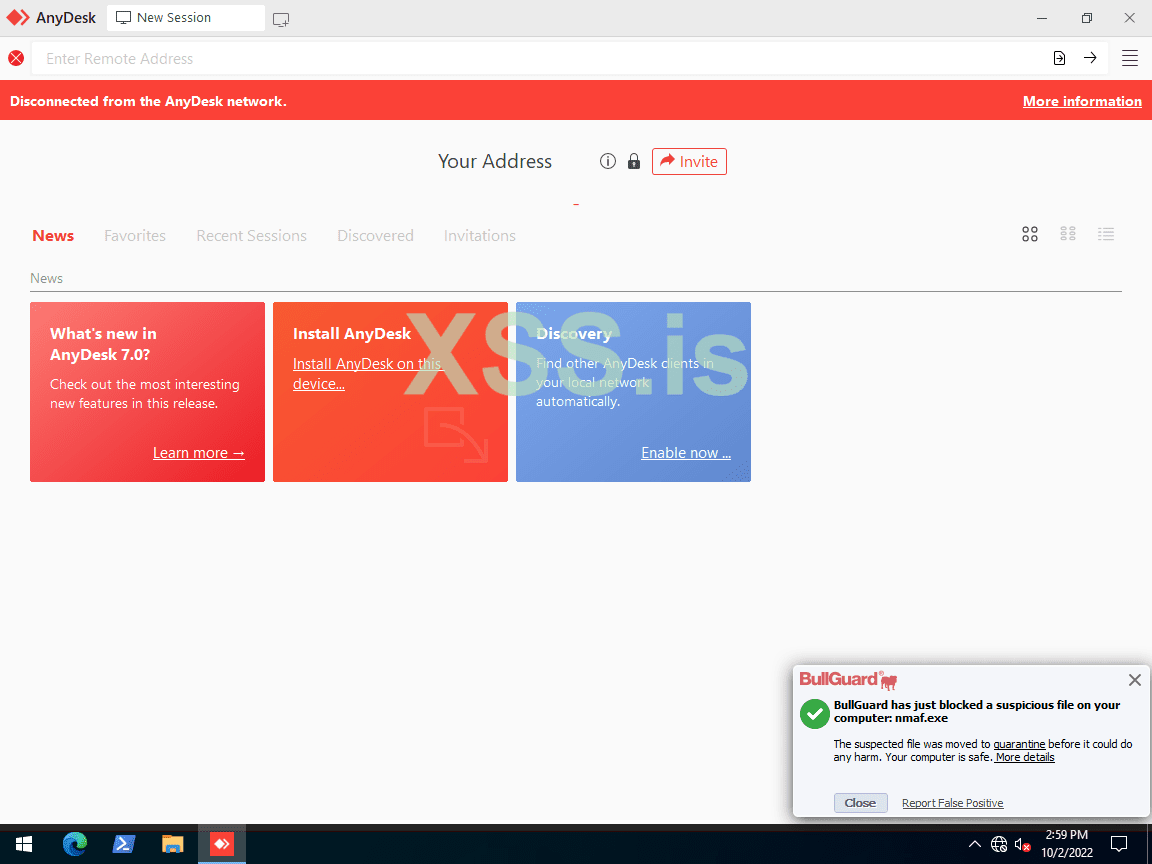Screen dimensions: 1152x864
Task: Click Learn more on AnyDesk 7.0 card
Action: pos(198,453)
